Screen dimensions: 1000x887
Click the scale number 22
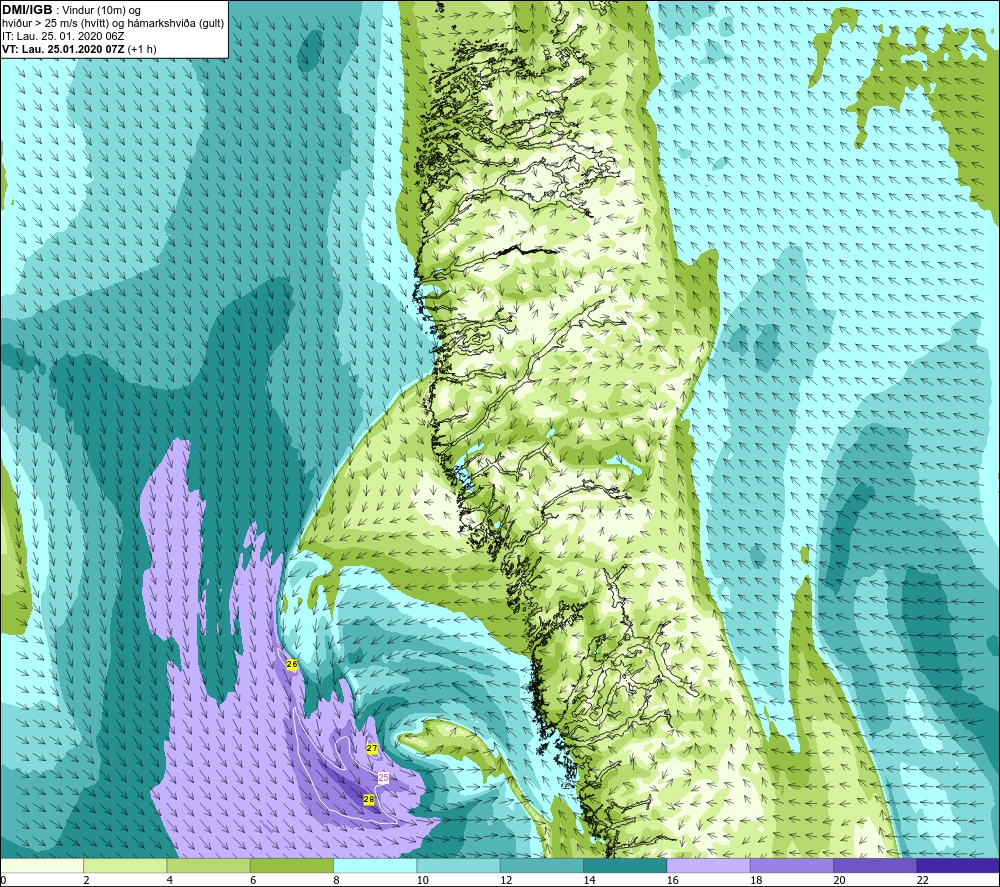(x=923, y=880)
